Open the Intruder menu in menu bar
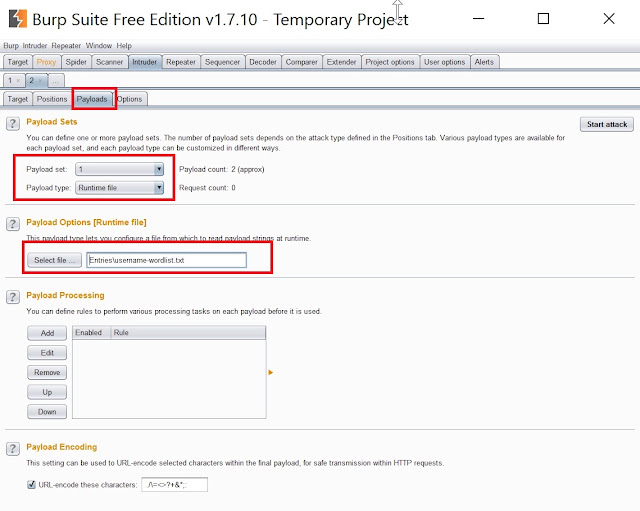Viewport: 640px width, 511px height. click(x=35, y=46)
